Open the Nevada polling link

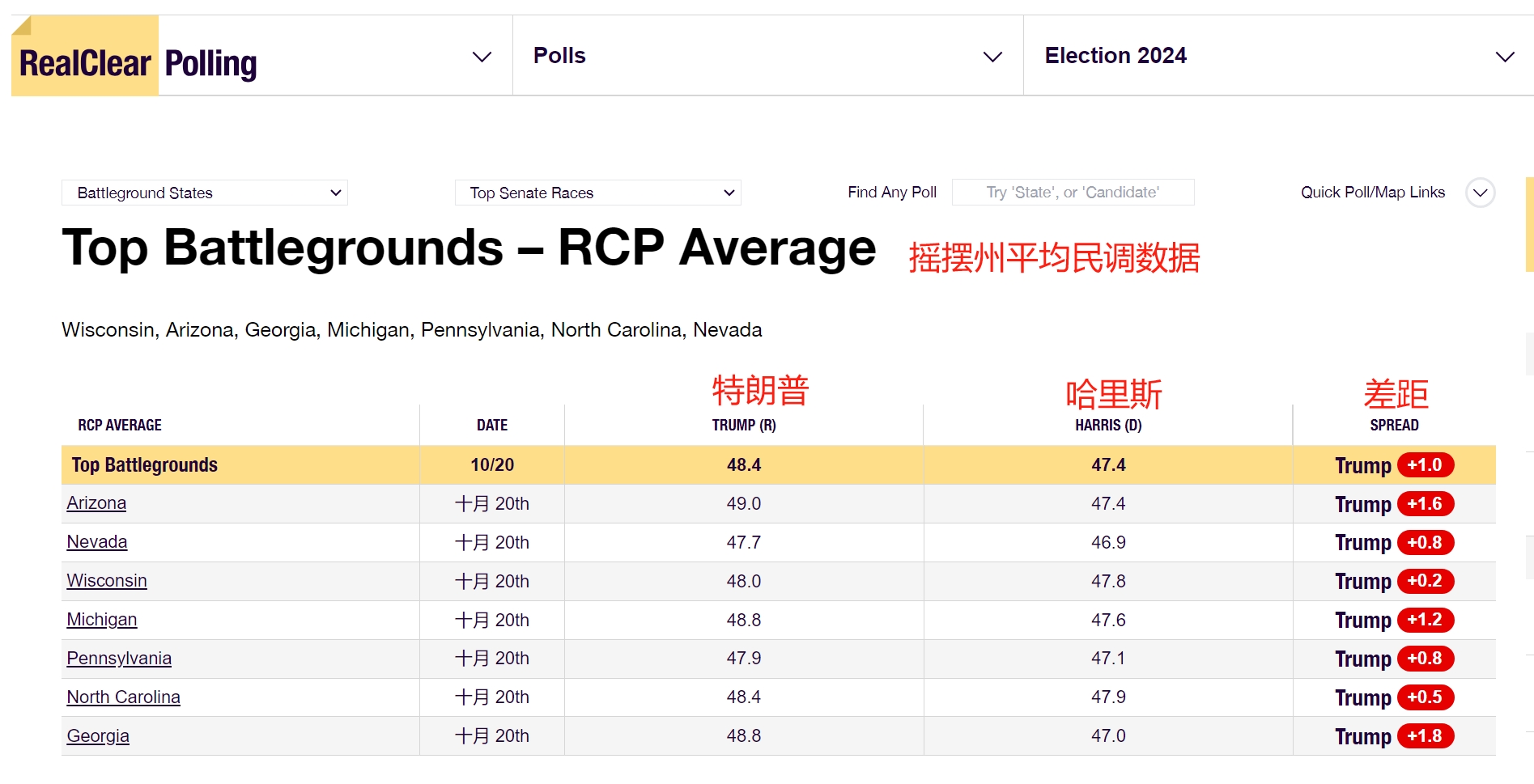click(97, 542)
